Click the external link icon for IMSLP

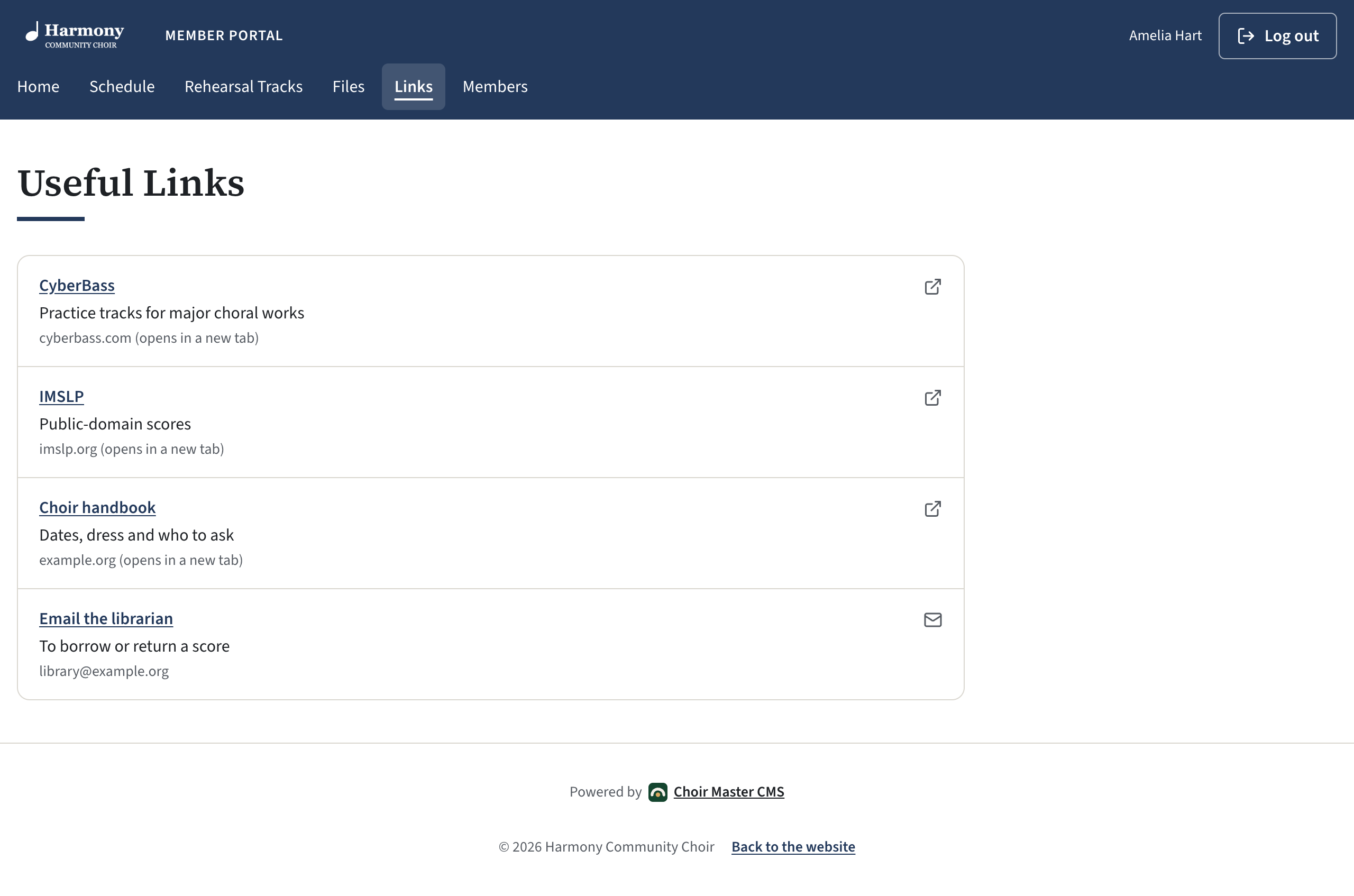(932, 397)
